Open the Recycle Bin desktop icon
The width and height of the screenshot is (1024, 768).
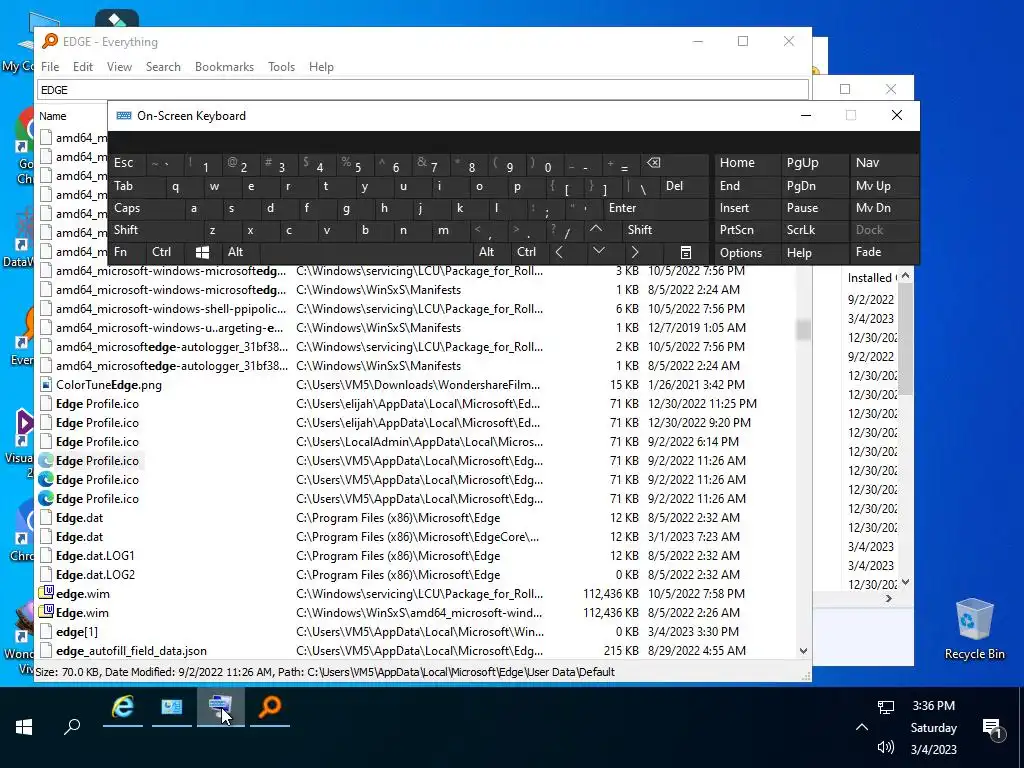pos(974,628)
